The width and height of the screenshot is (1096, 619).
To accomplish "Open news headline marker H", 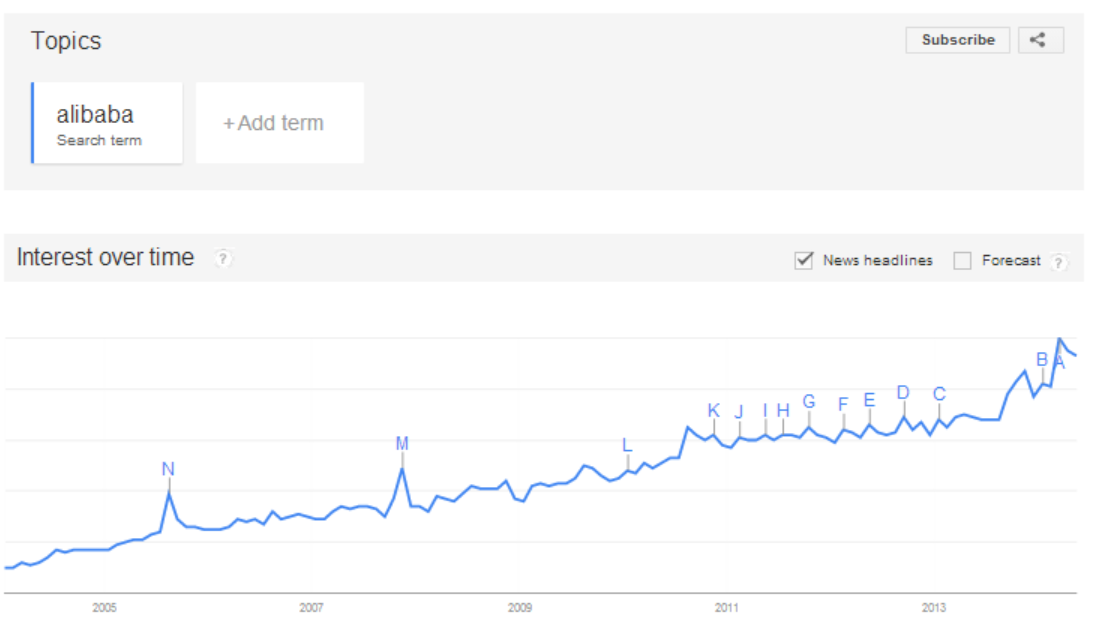I will click(784, 410).
